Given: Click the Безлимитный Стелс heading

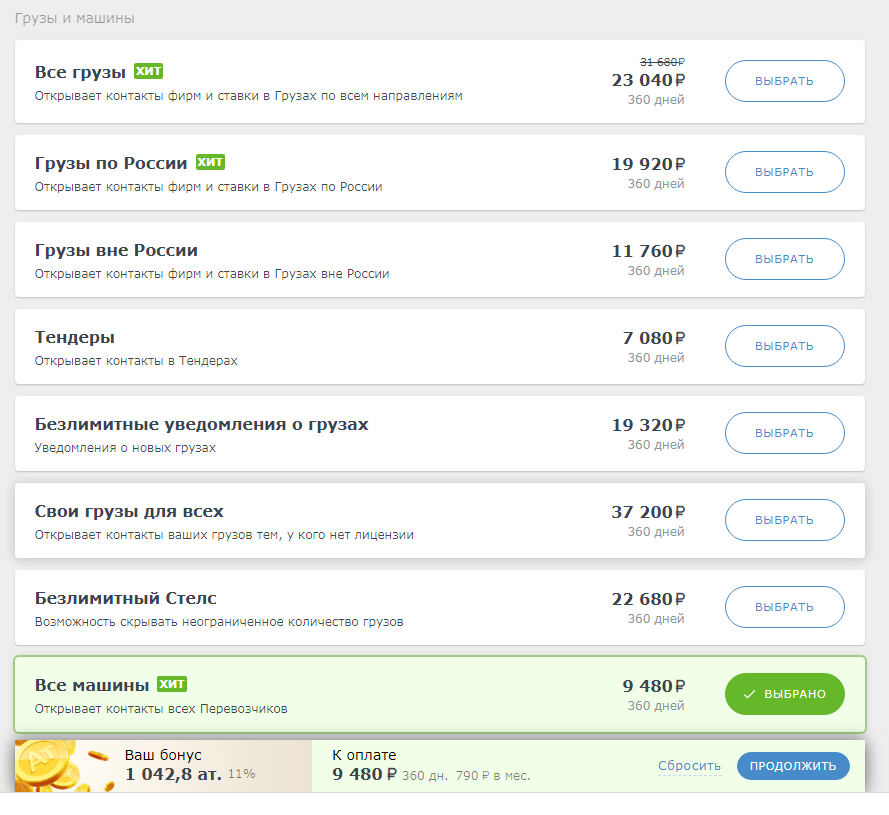Looking at the screenshot, I should click(126, 598).
